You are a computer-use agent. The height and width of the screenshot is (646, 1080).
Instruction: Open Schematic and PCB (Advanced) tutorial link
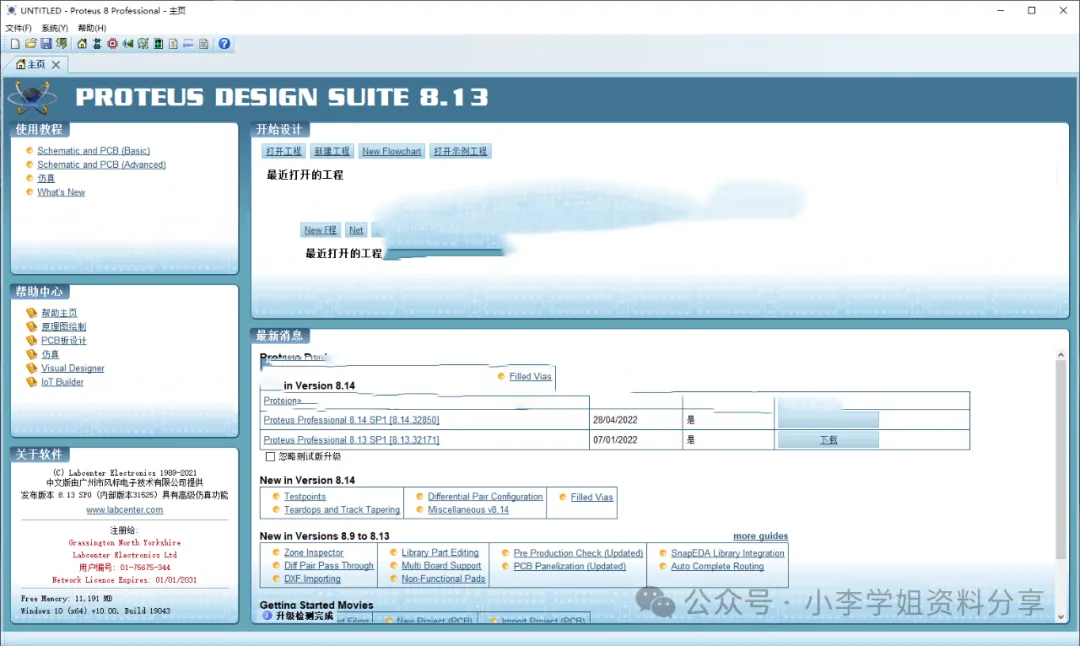pos(101,164)
